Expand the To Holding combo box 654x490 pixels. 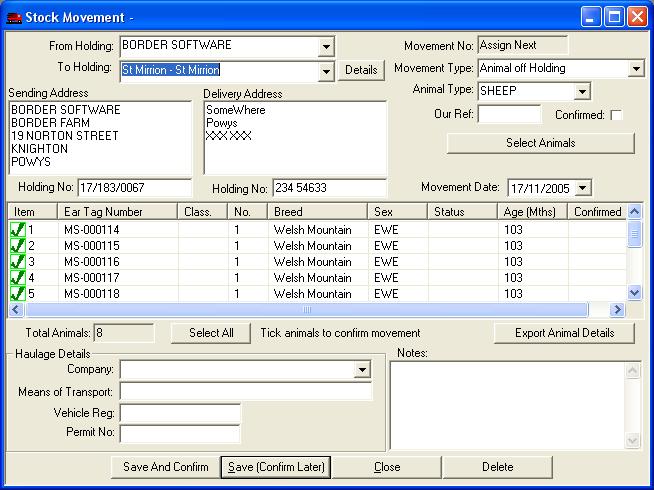[326, 71]
